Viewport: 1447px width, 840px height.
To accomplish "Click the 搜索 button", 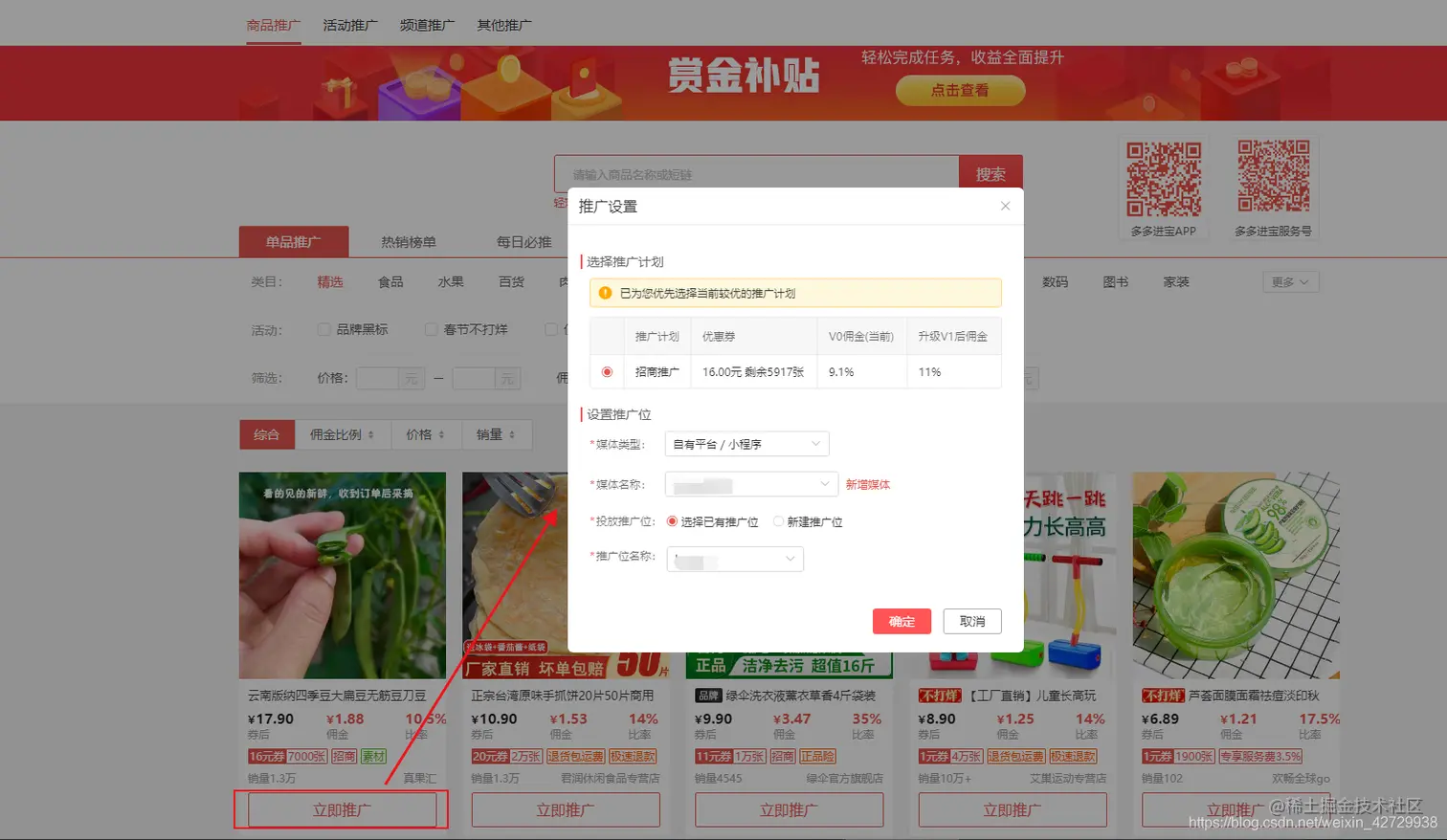I will point(991,174).
